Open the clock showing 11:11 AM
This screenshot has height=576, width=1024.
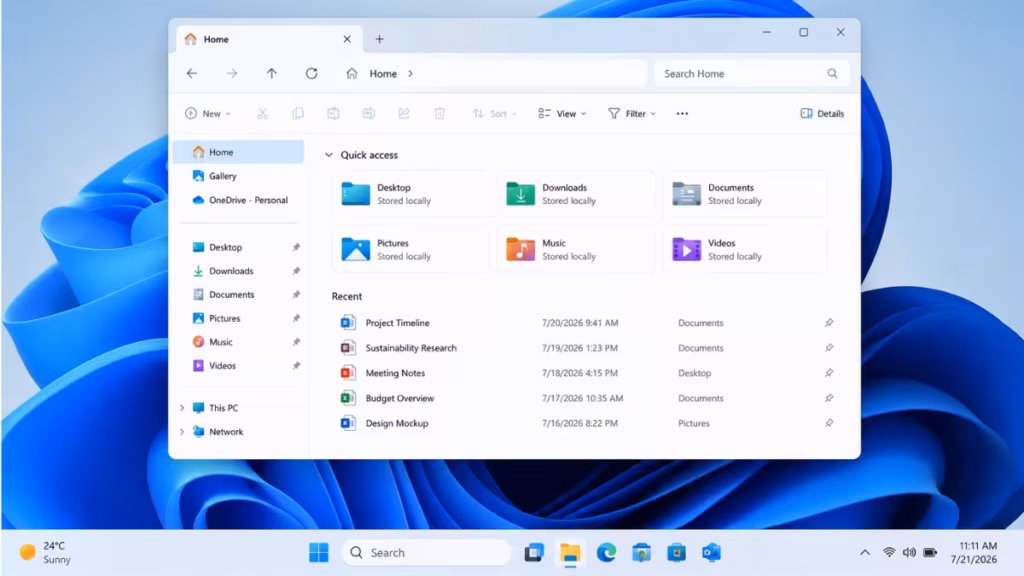tap(974, 552)
